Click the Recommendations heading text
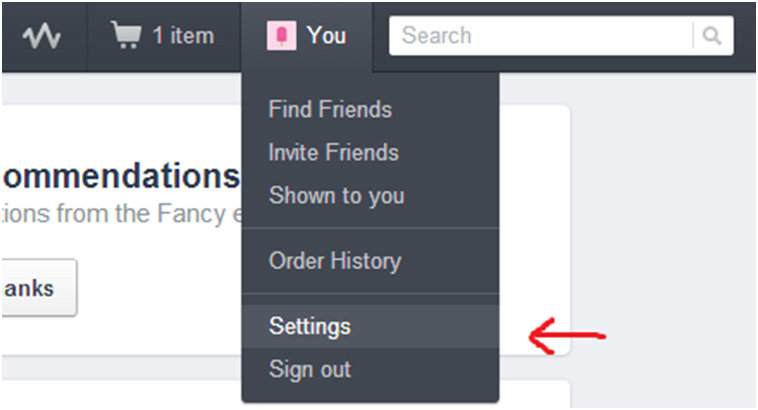This screenshot has width=758, height=410. (120, 177)
